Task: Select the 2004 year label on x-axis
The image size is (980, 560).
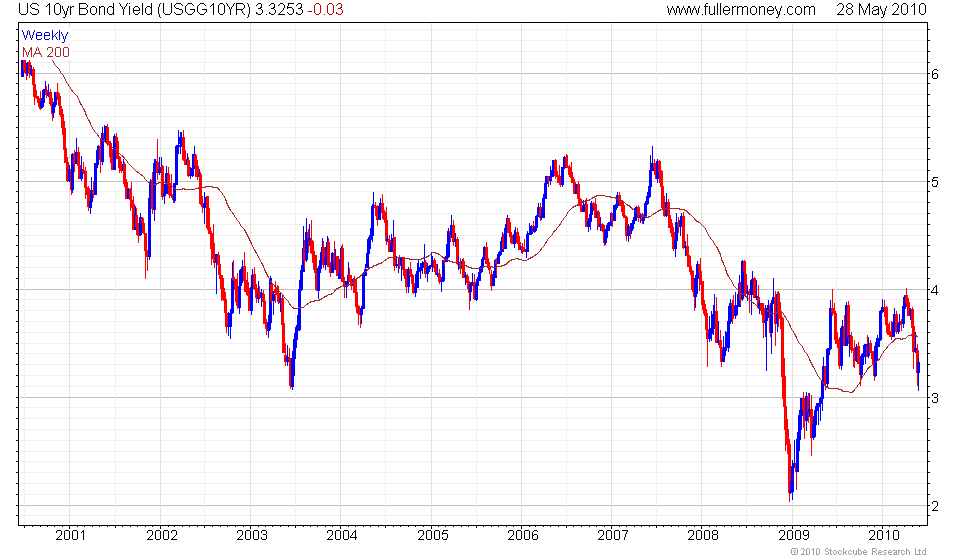Action: (342, 535)
